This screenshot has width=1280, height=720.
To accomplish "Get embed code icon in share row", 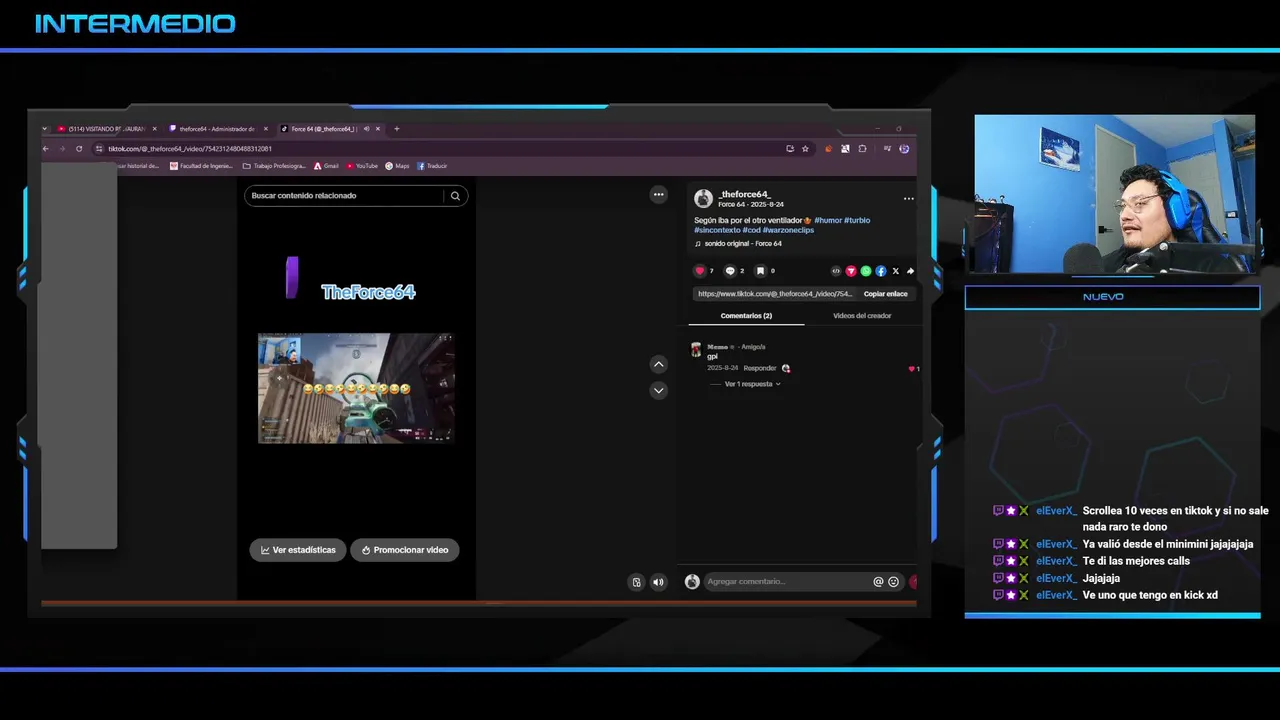I will click(836, 271).
